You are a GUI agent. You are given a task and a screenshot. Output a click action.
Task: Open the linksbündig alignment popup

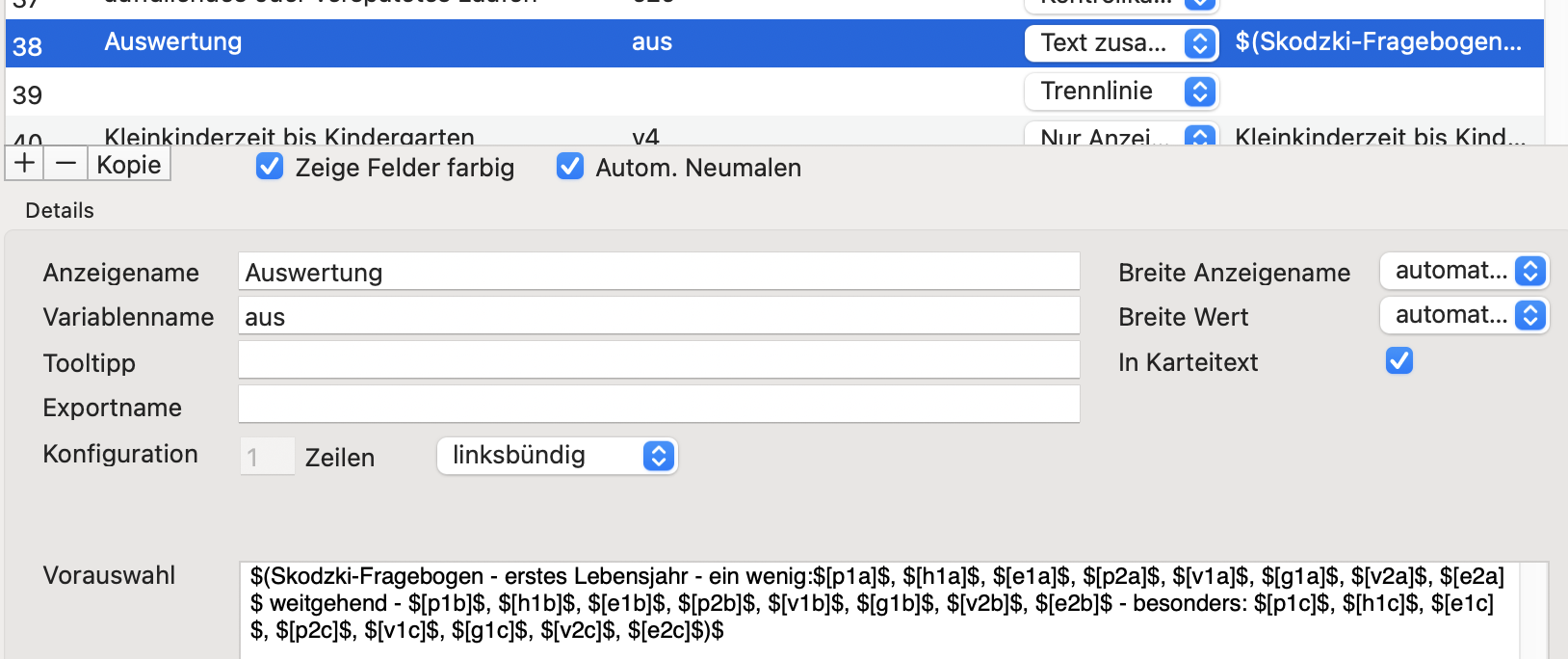coord(558,456)
